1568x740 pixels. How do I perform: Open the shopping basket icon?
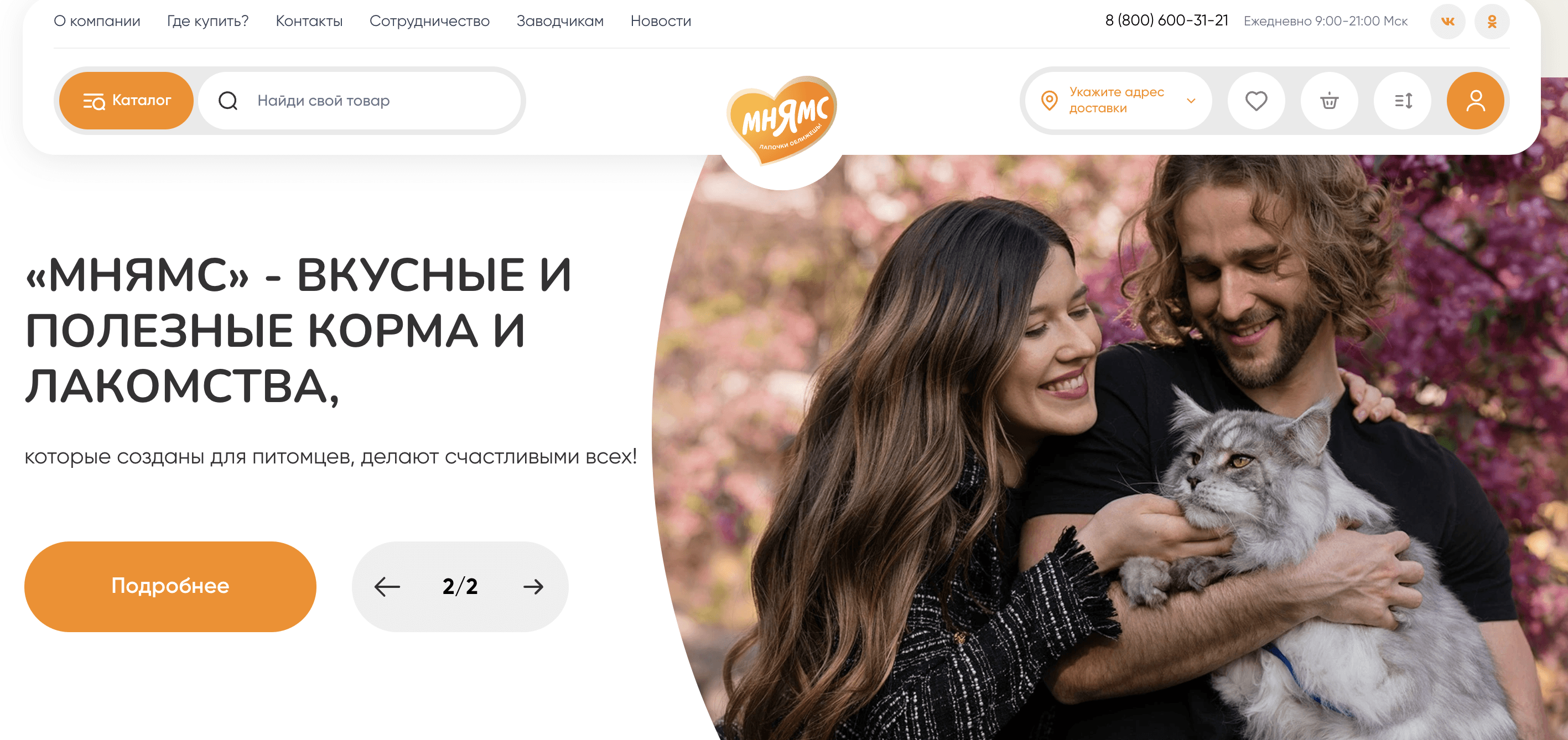click(x=1330, y=101)
